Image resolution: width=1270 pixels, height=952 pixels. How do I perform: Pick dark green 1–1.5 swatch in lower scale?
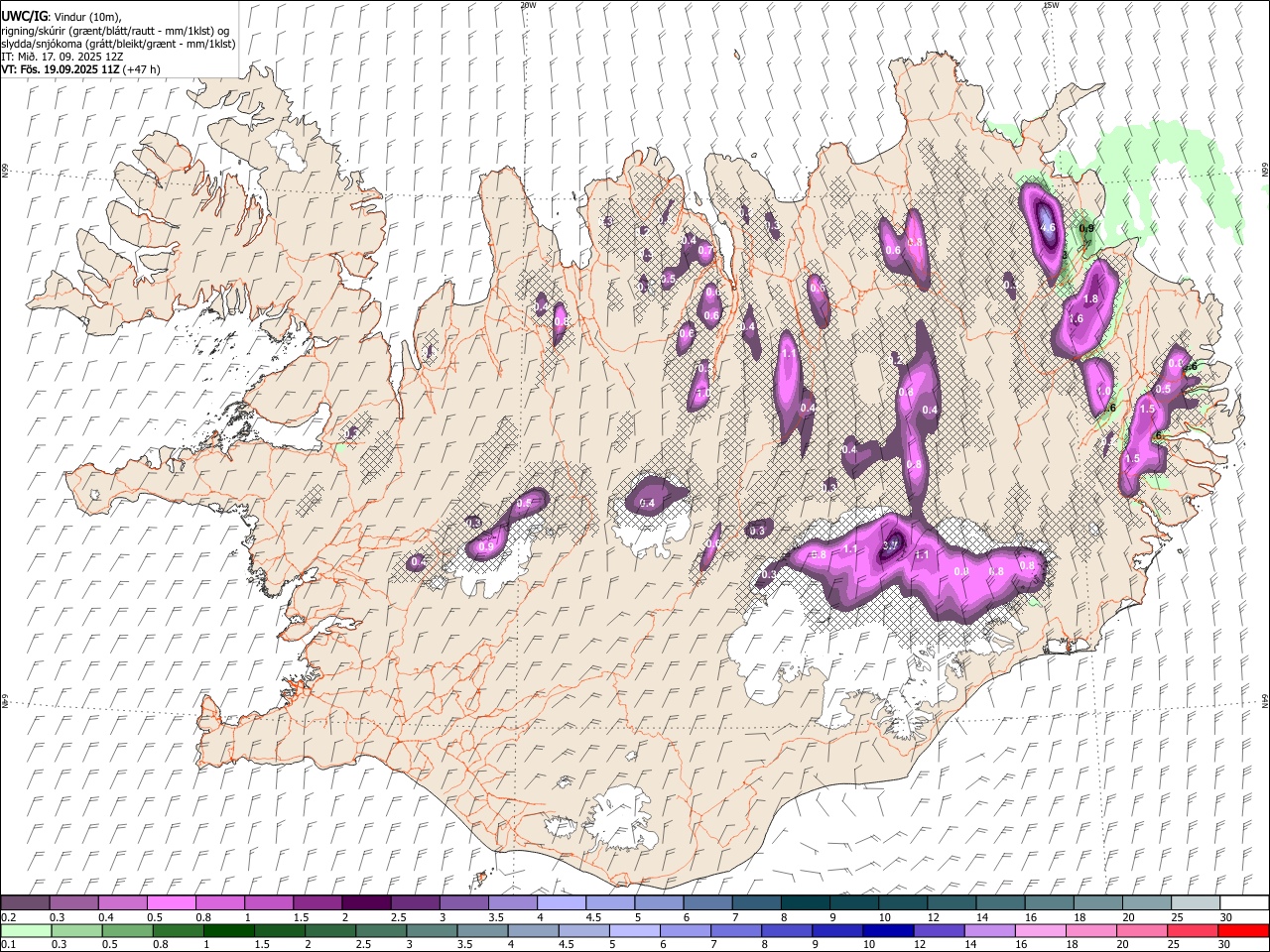click(x=229, y=931)
